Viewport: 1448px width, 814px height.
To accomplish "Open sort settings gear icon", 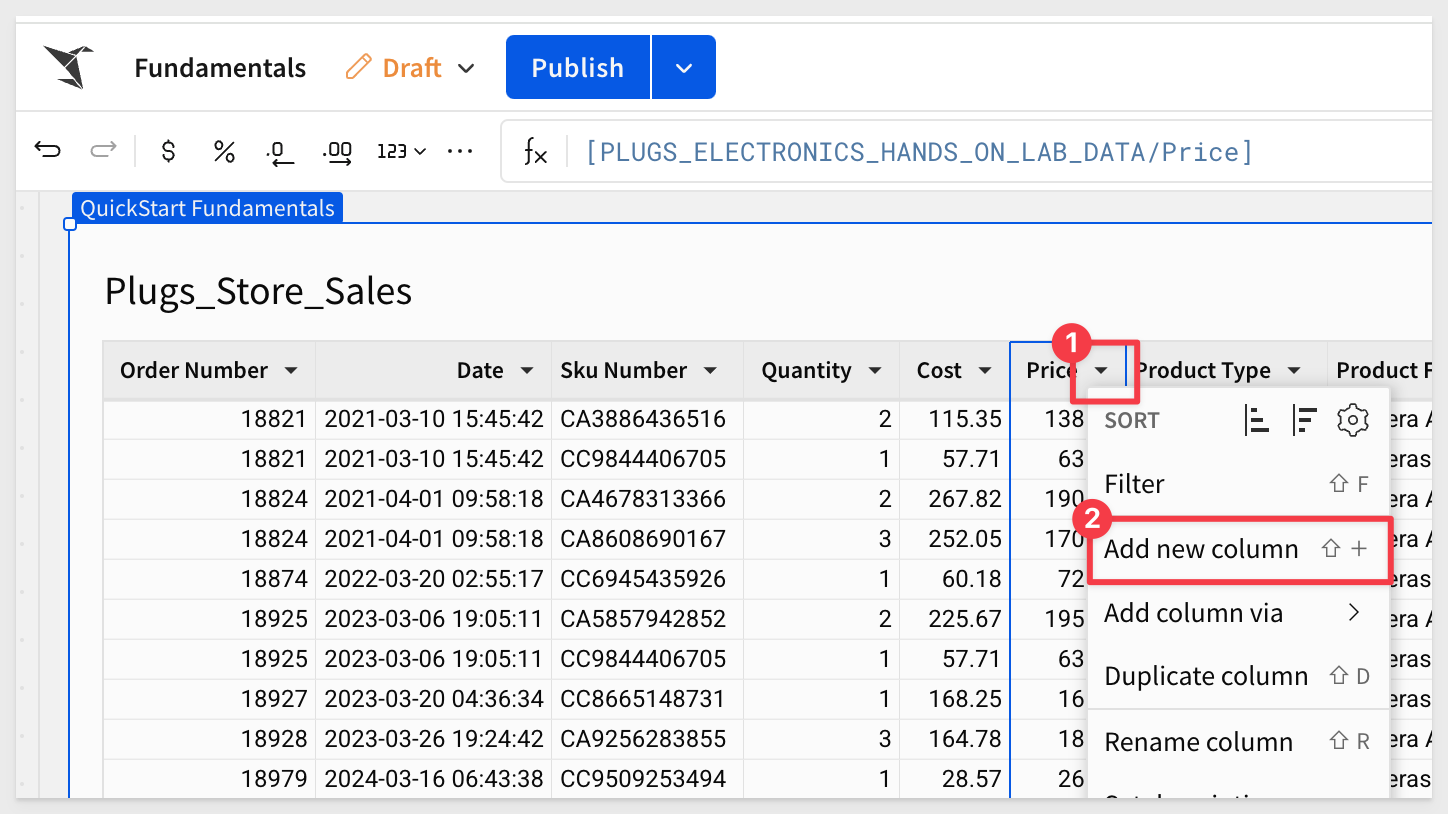I will [x=1352, y=420].
